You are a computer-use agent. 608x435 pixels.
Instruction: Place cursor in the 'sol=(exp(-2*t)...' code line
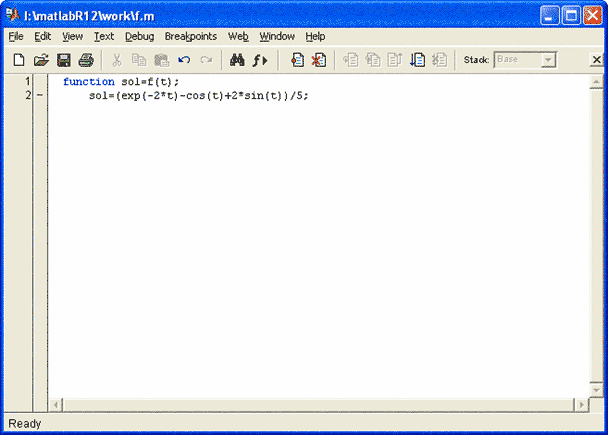coord(199,95)
